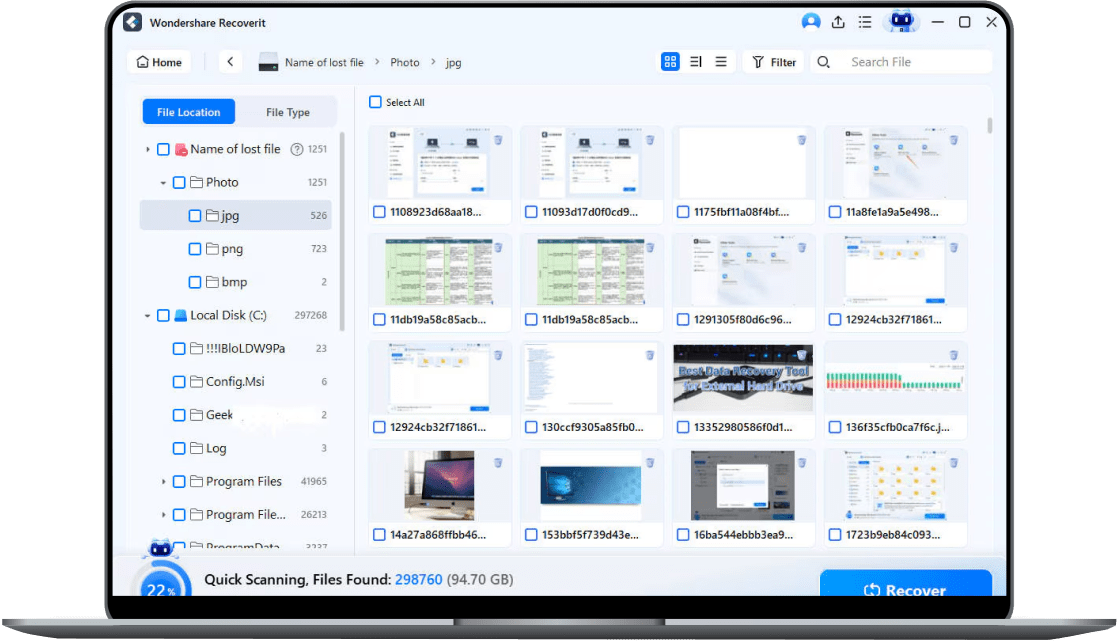Expand the Name of lost file node
The image size is (1117, 642).
(x=147, y=150)
